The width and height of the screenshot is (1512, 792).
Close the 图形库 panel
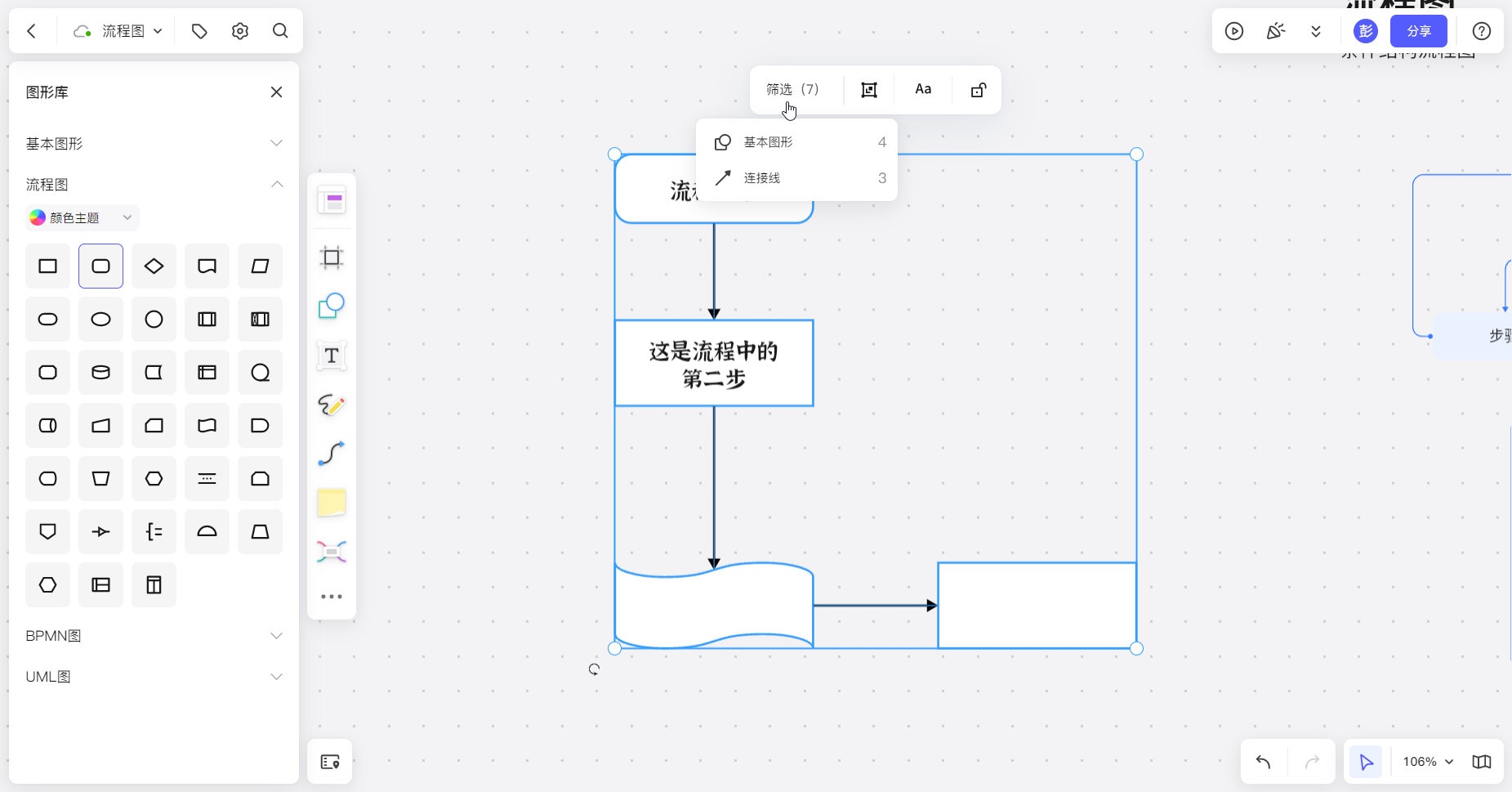point(277,92)
